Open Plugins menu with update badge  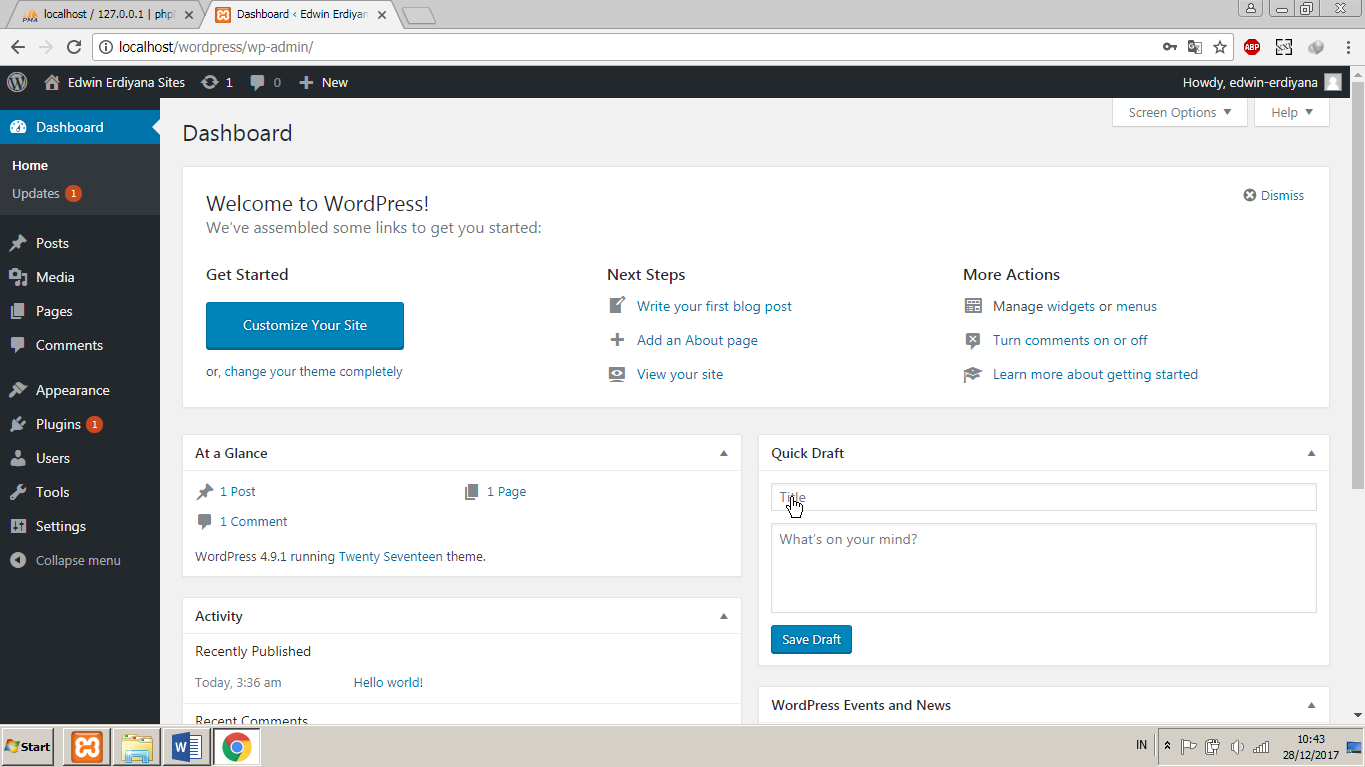pyautogui.click(x=80, y=424)
